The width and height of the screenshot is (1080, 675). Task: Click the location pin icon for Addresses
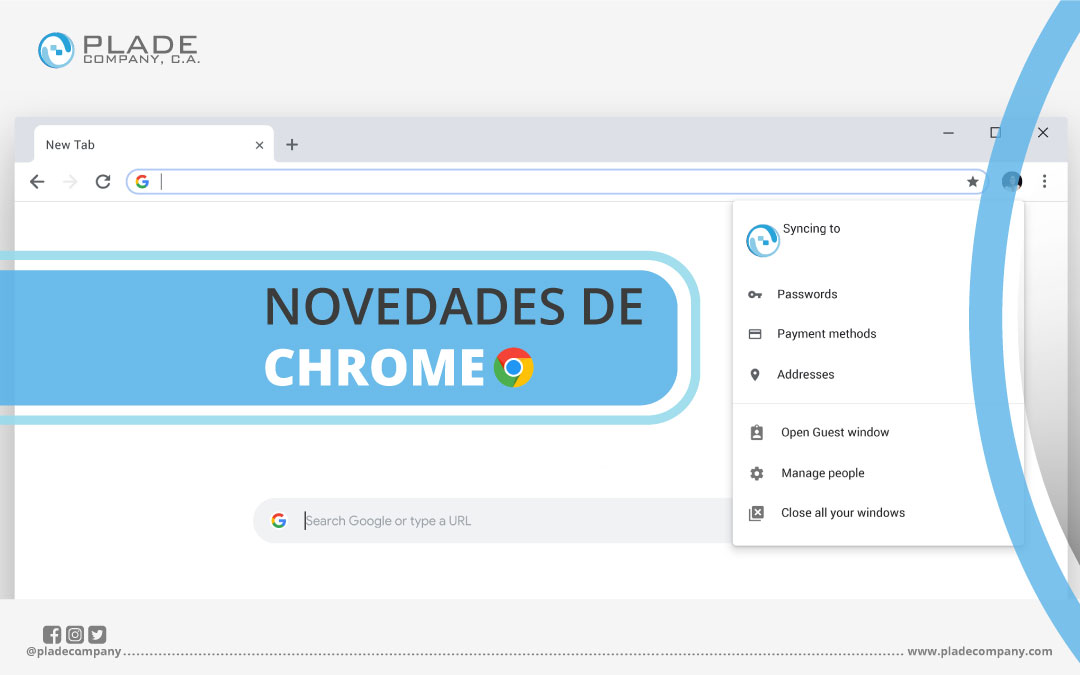coord(755,375)
